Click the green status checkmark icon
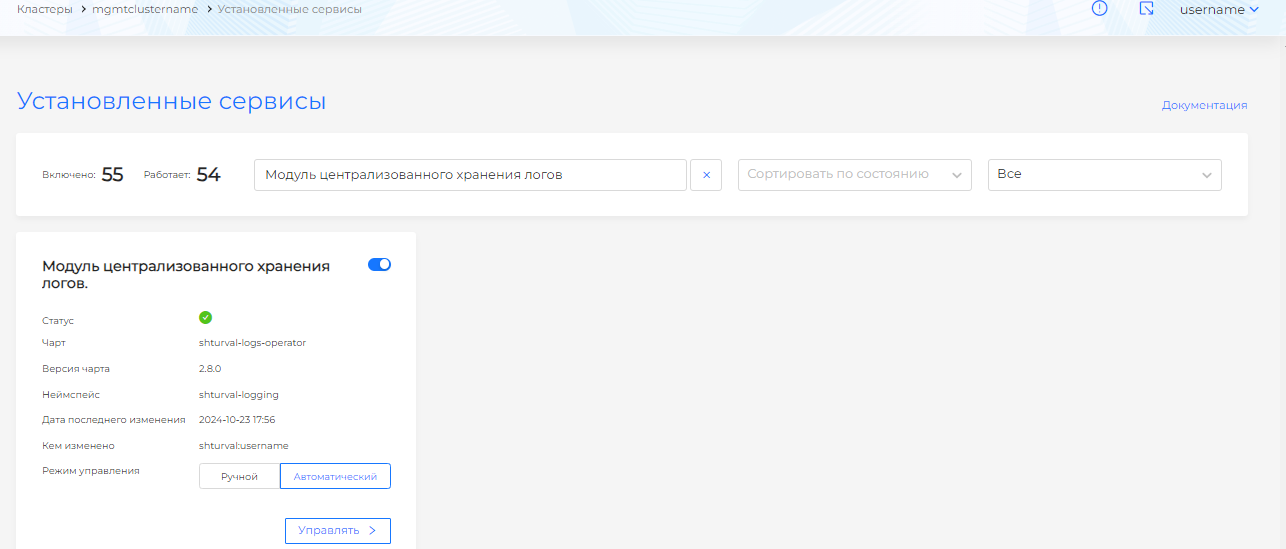 coord(206,318)
